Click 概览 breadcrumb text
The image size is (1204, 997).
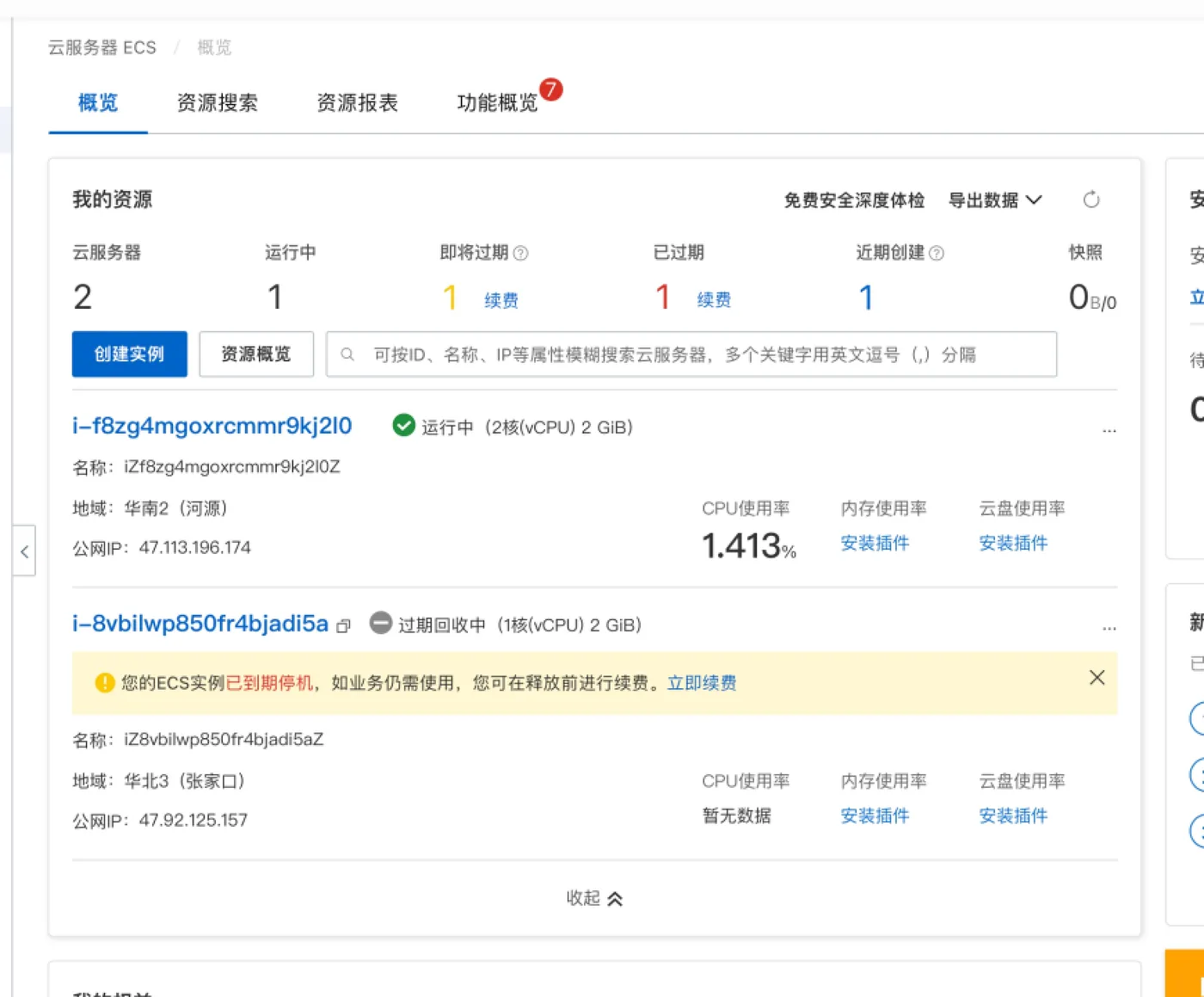[214, 47]
